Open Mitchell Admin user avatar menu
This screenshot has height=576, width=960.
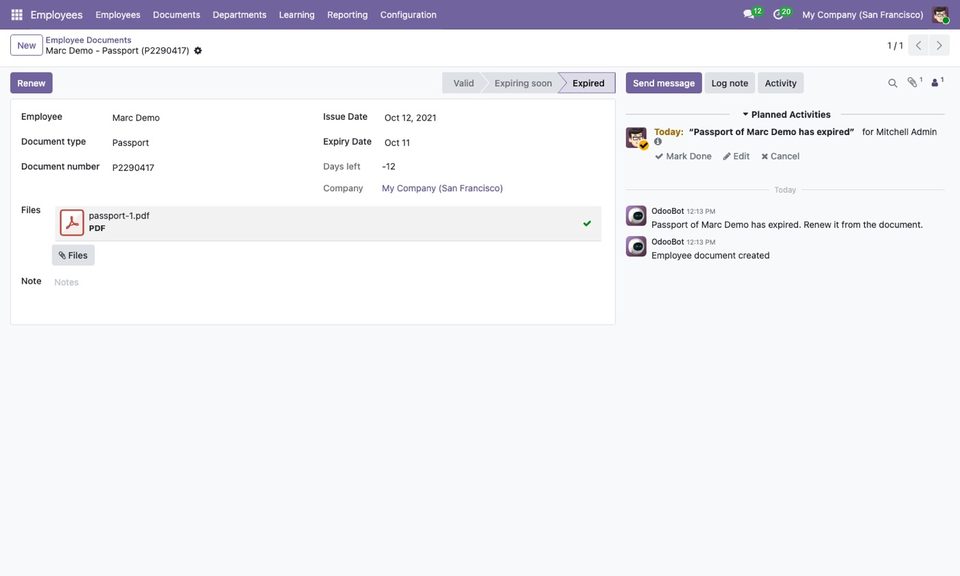(x=940, y=15)
